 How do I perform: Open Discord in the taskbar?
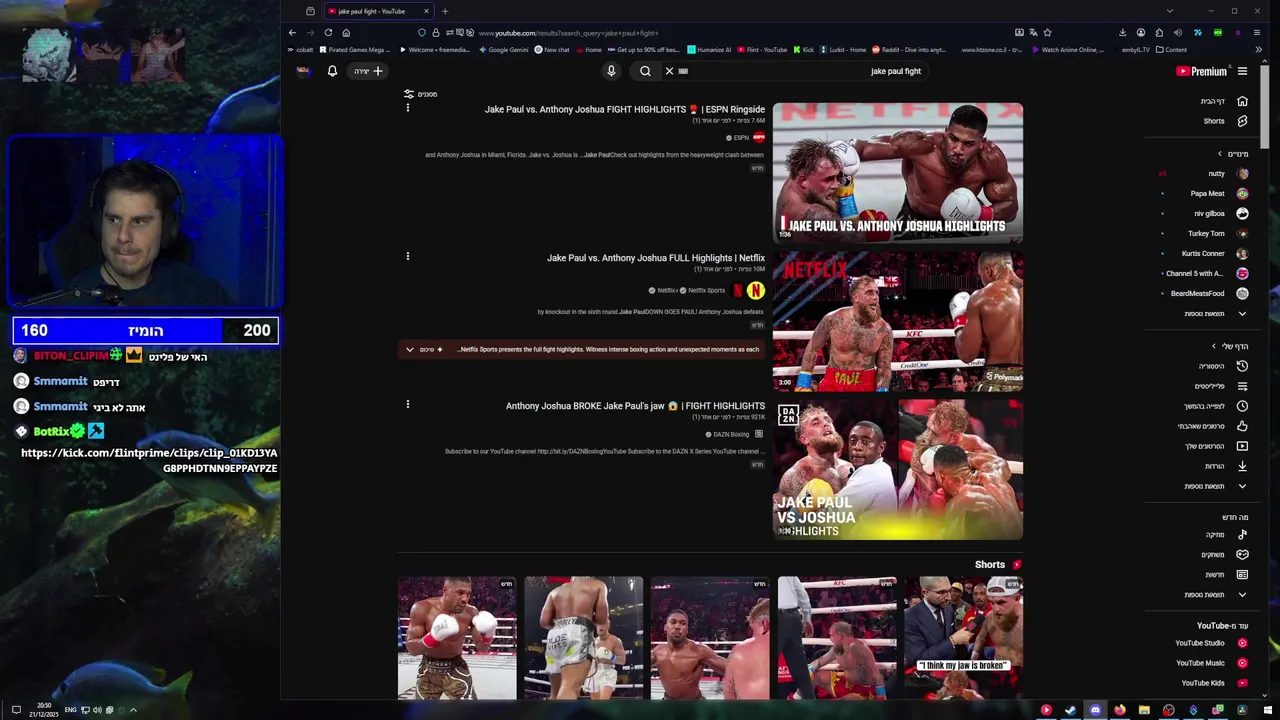coord(1095,710)
